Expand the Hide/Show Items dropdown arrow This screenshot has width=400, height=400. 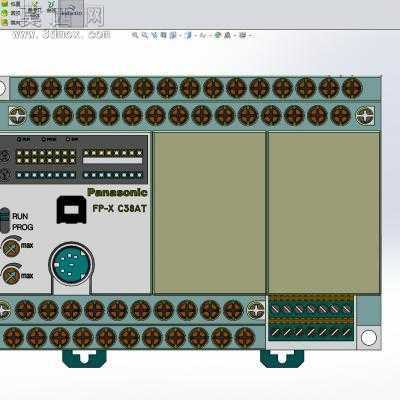tap(209, 35)
